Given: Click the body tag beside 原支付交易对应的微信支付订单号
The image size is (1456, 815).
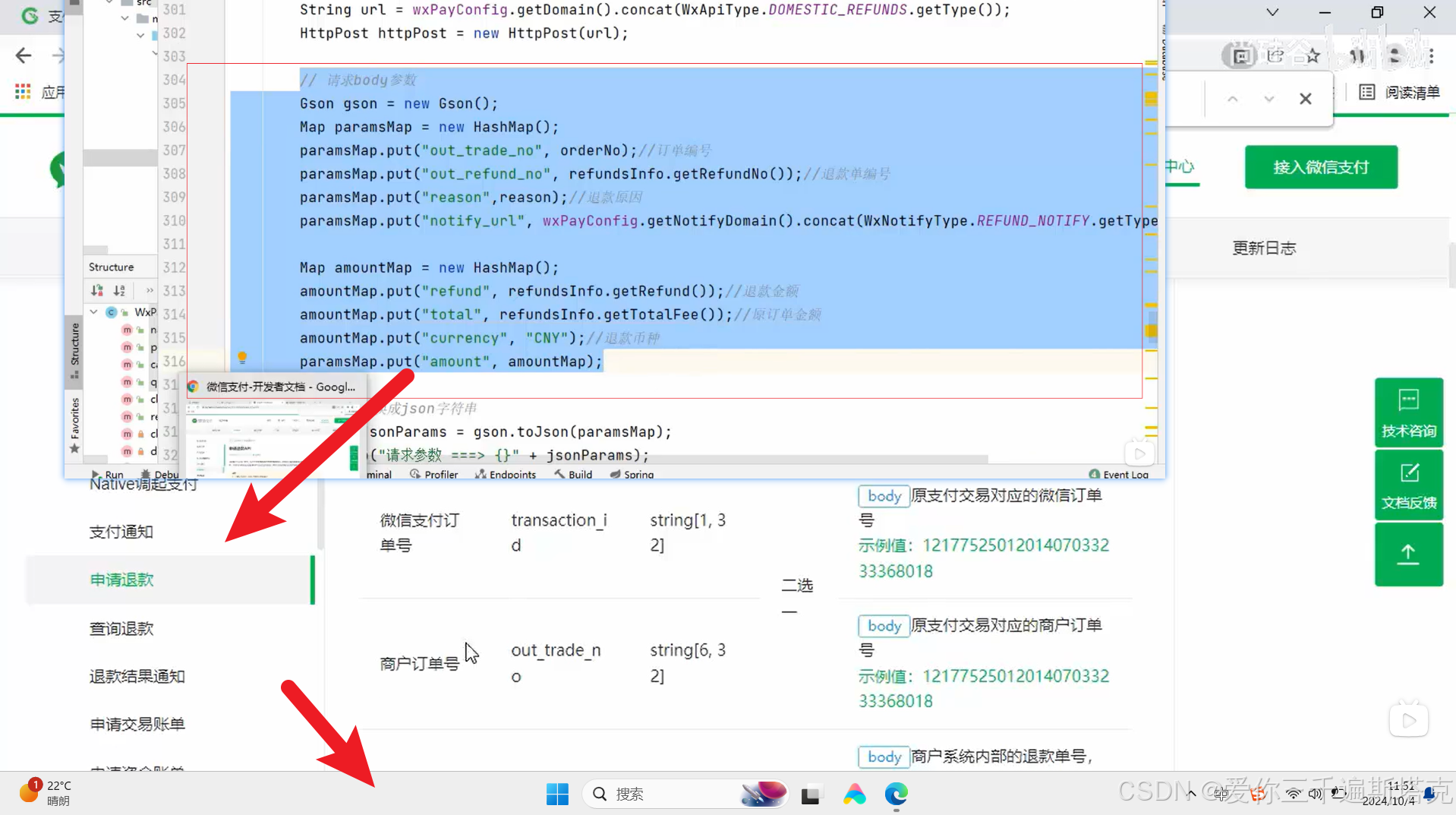Looking at the screenshot, I should pyautogui.click(x=884, y=496).
